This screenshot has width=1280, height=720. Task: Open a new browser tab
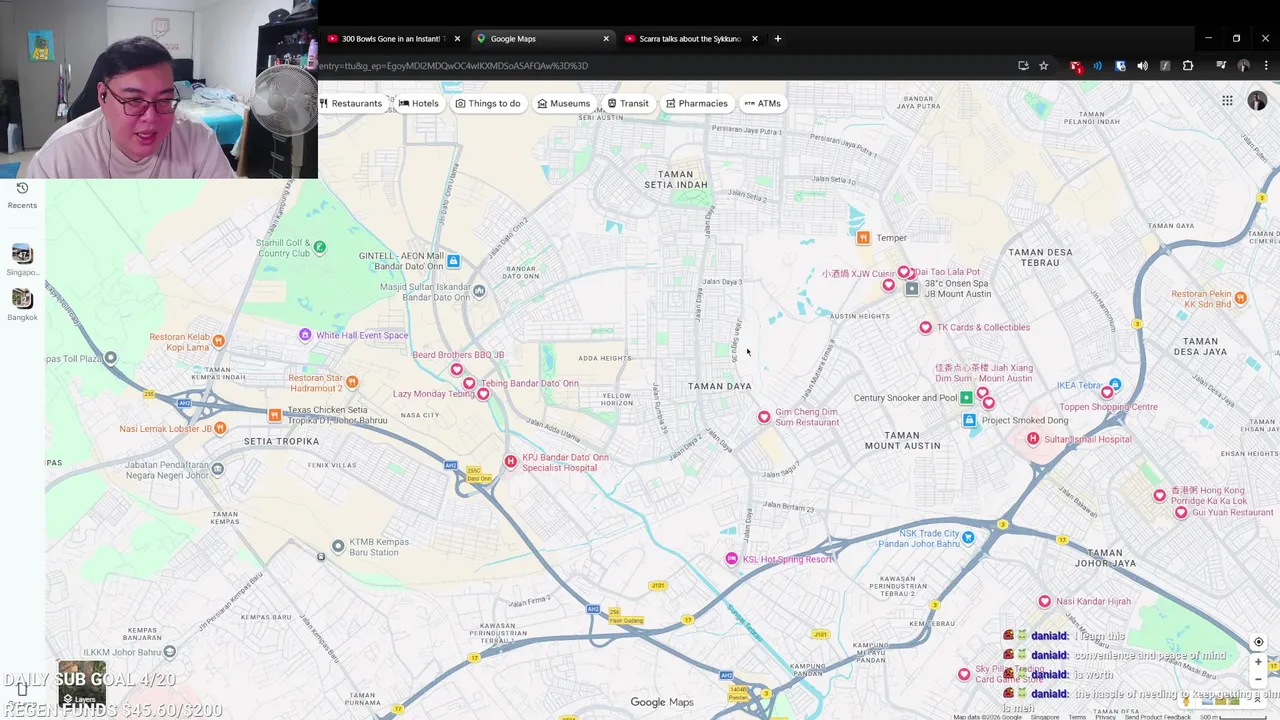click(x=778, y=39)
